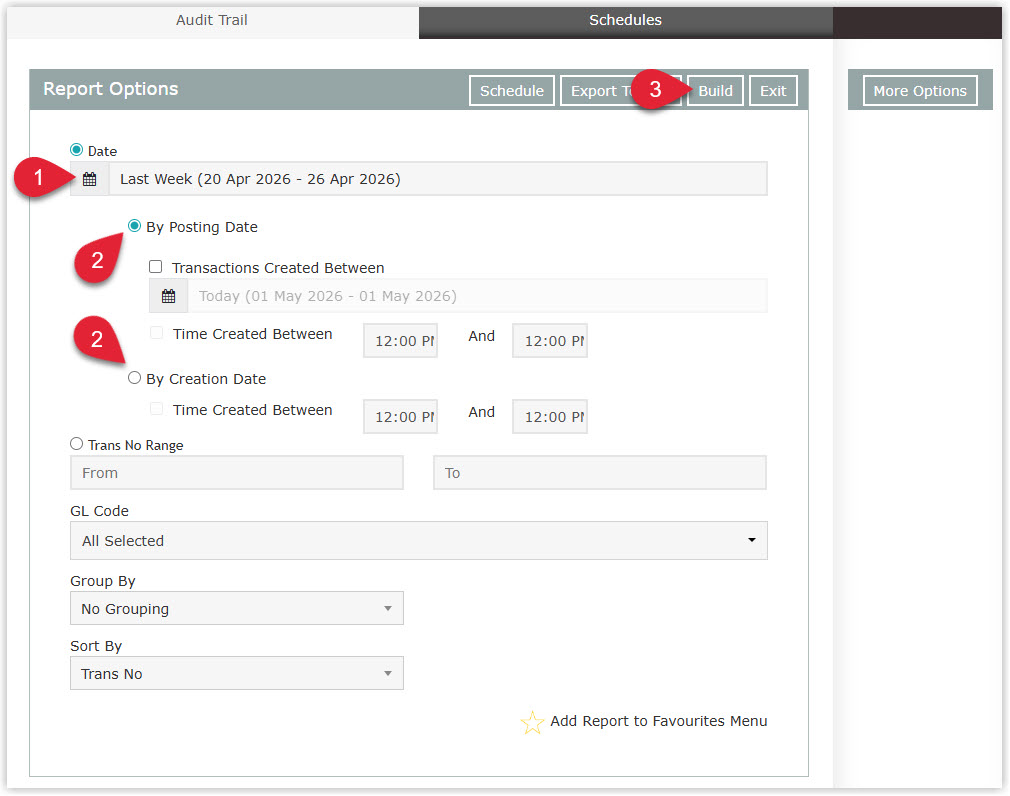Switch to the Audit Trail tab

212,20
